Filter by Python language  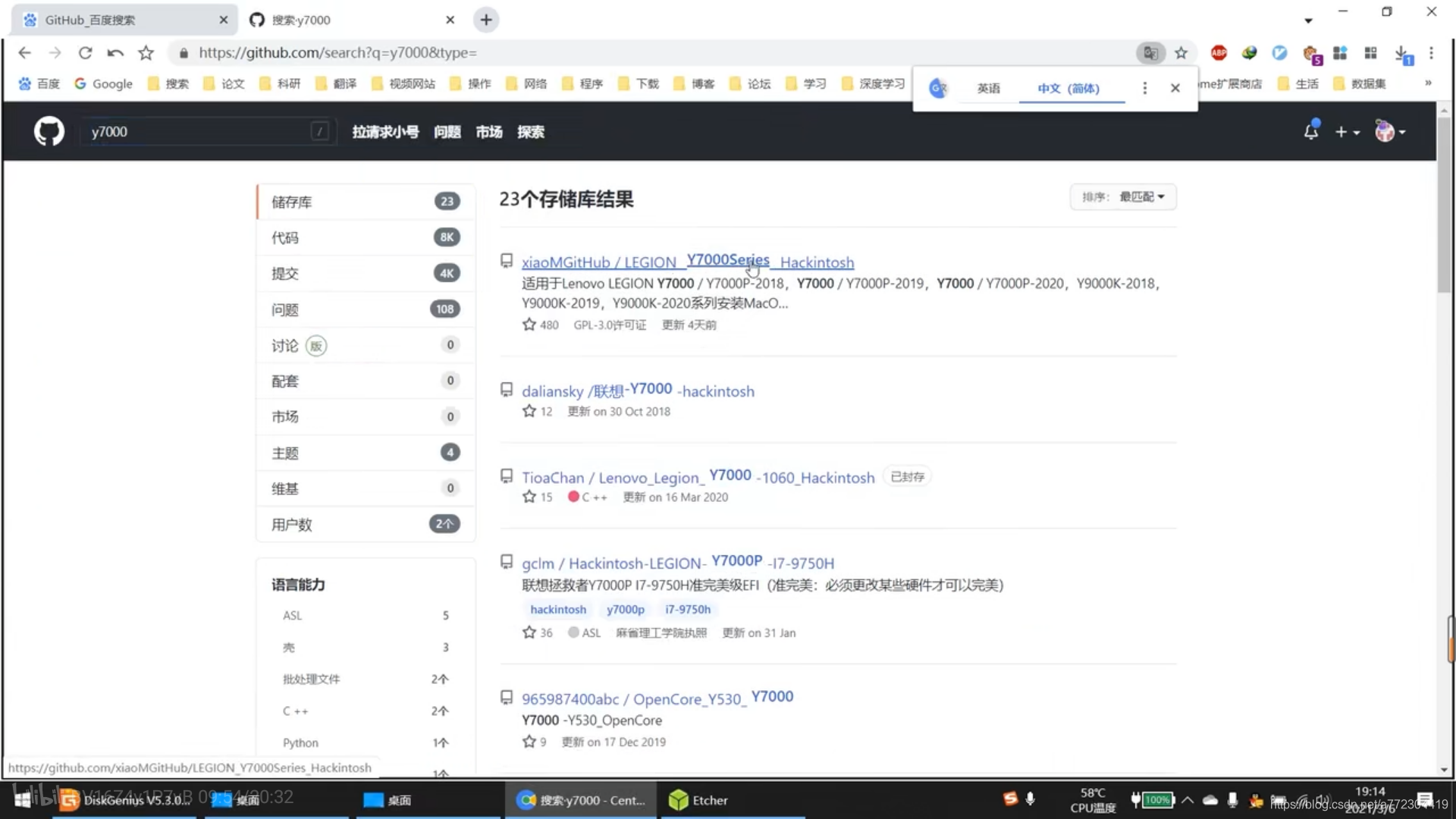point(366,742)
